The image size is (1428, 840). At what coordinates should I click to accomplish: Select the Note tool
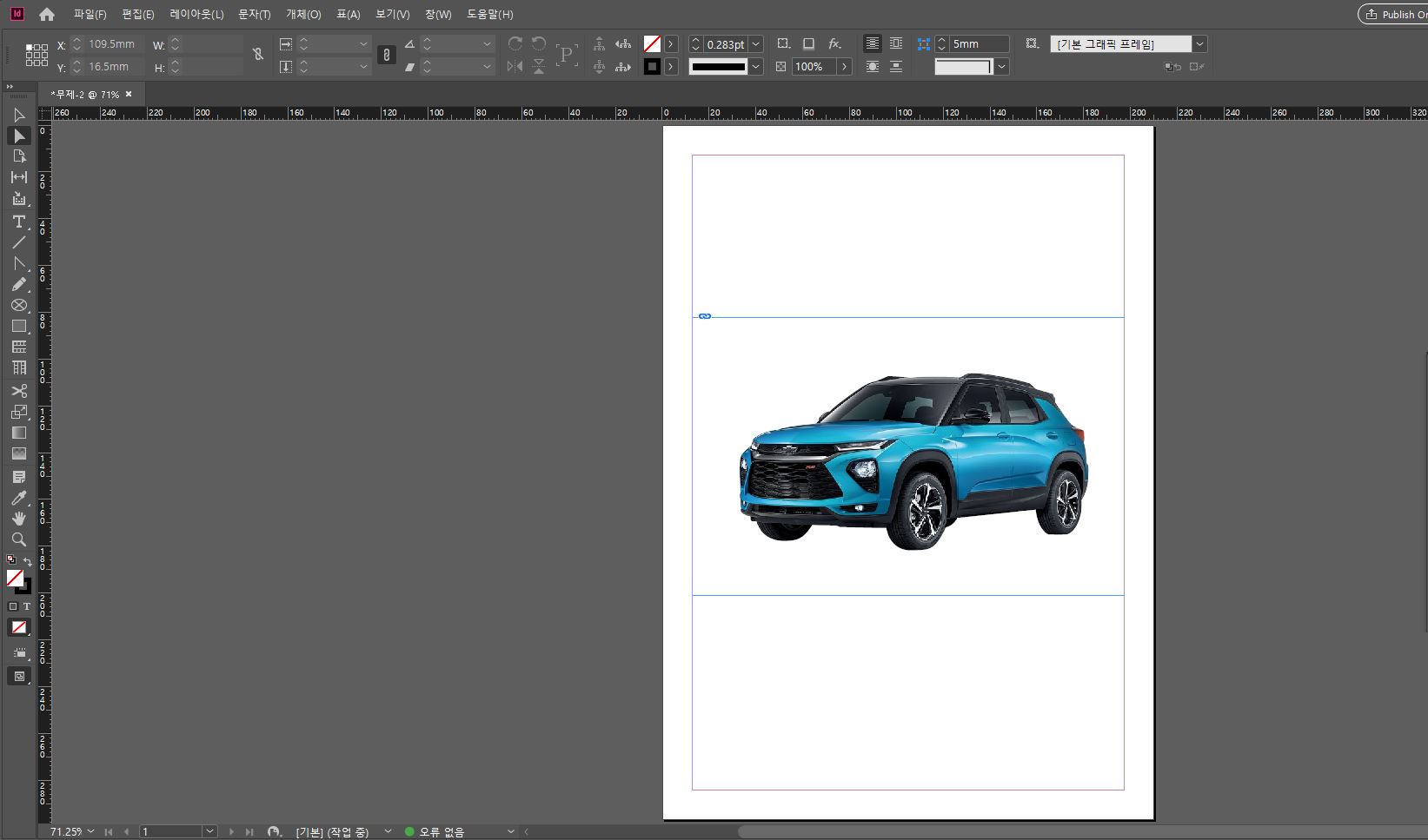click(19, 477)
